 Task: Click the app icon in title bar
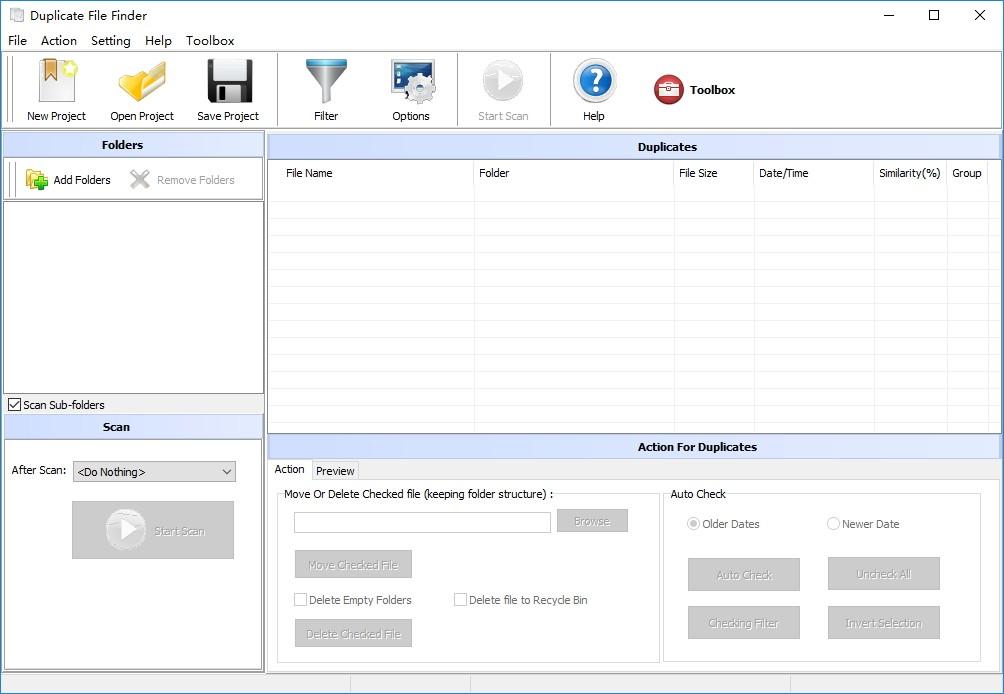17,15
